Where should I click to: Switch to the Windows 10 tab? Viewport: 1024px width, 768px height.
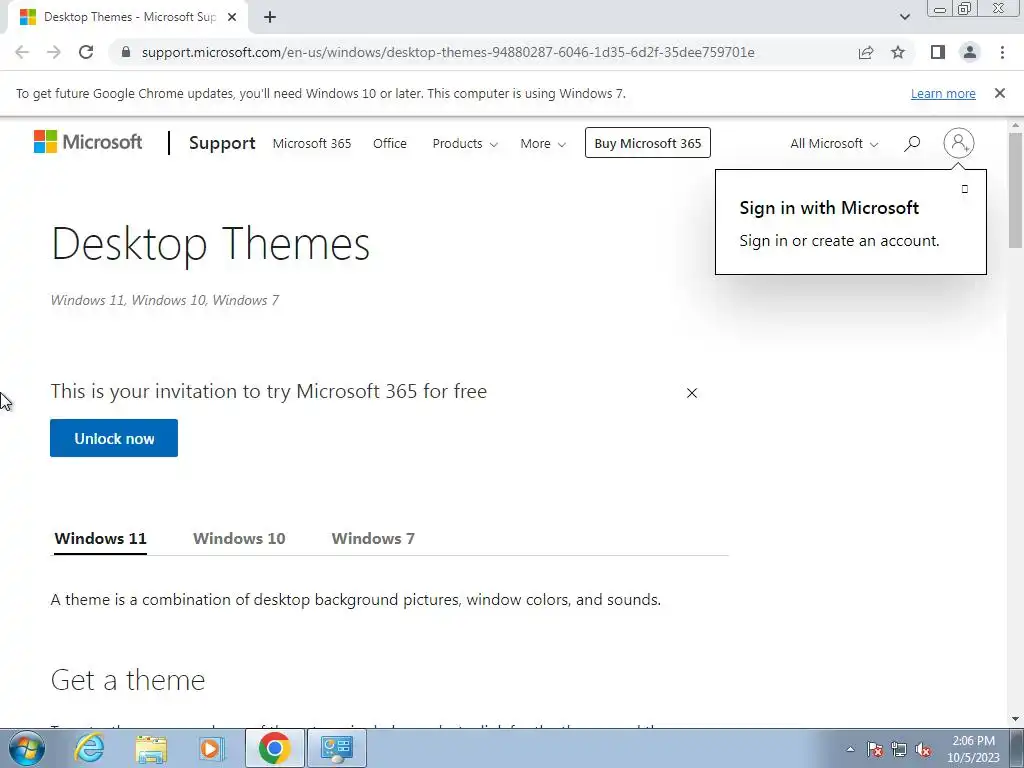239,539
